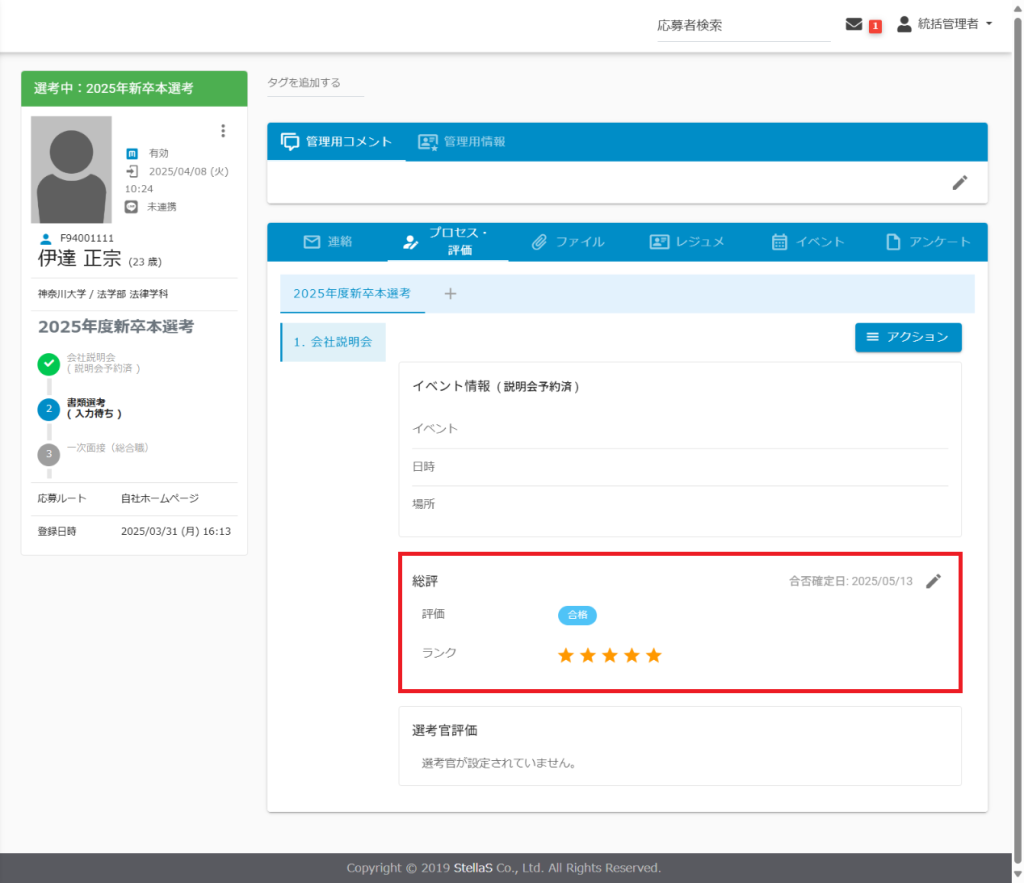This screenshot has height=883, width=1024.
Task: Switch to the レジュメ tab
Action: [x=686, y=242]
